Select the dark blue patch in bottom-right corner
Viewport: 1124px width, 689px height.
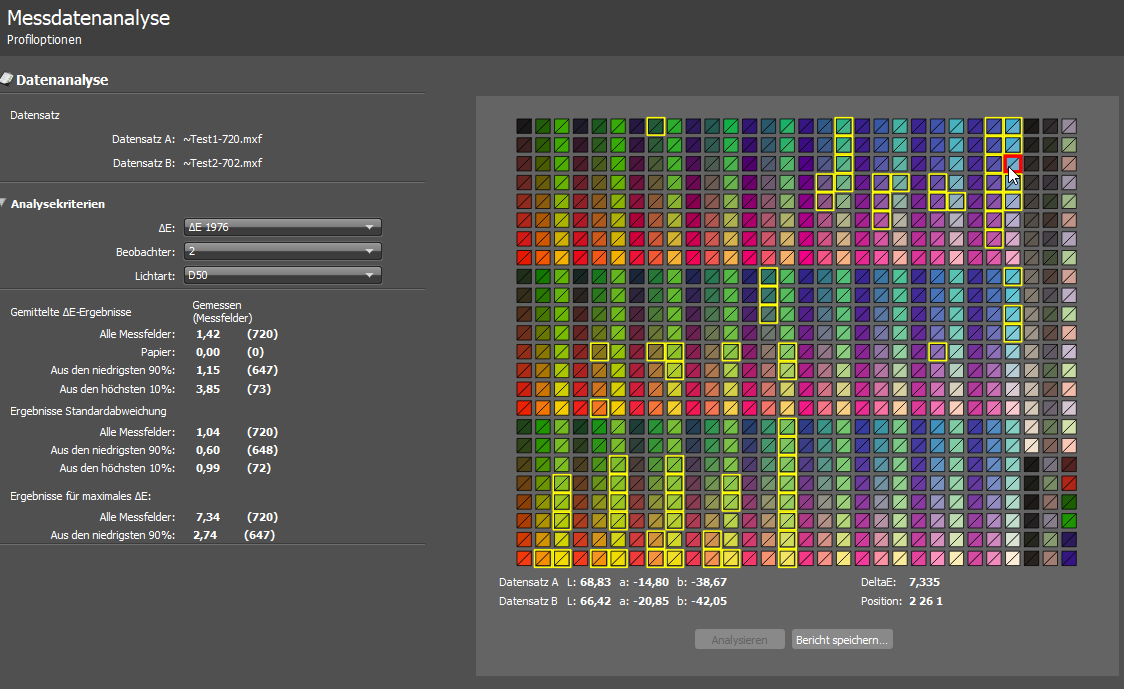pos(1069,558)
